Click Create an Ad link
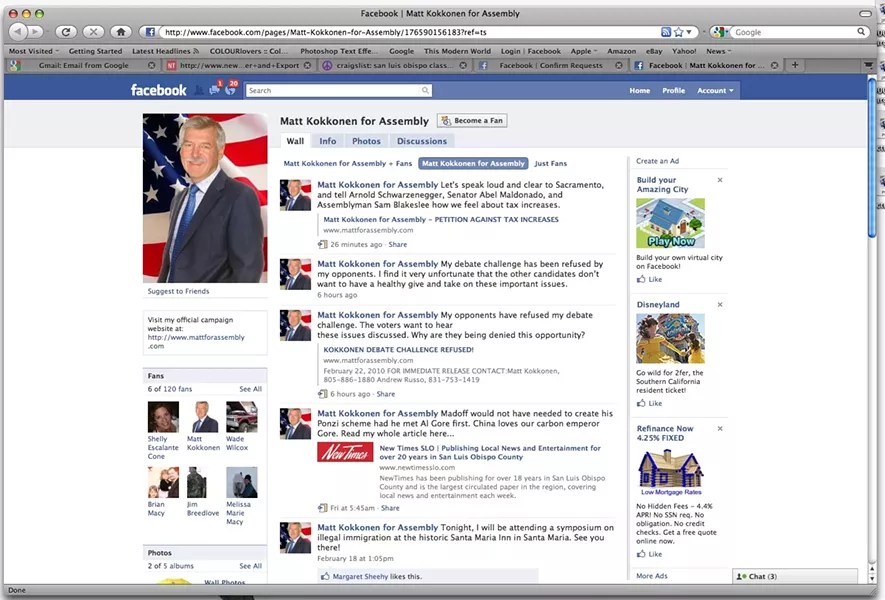 pos(658,161)
